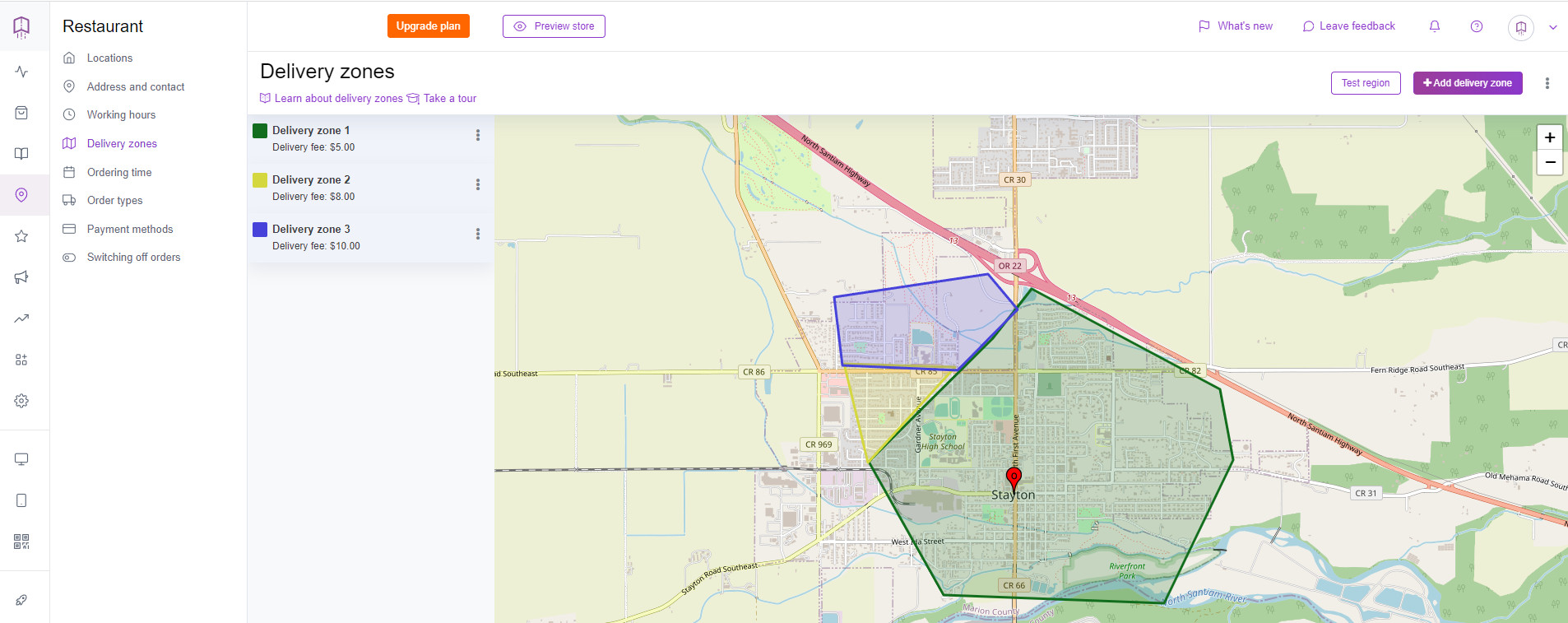Expand the account dropdown chevron

pyautogui.click(x=1553, y=27)
